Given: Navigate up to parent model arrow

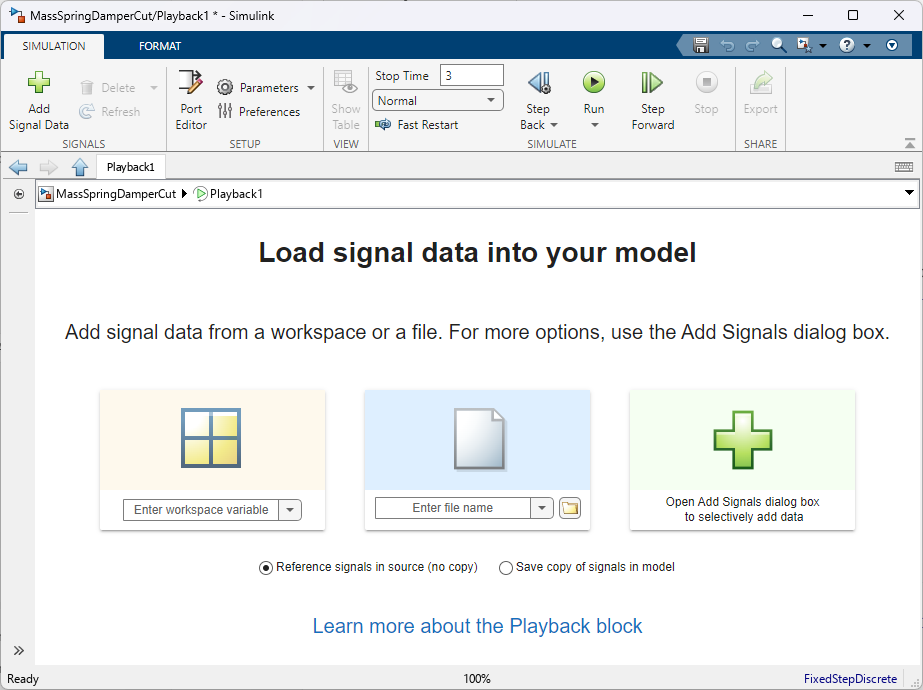Looking at the screenshot, I should [x=80, y=167].
